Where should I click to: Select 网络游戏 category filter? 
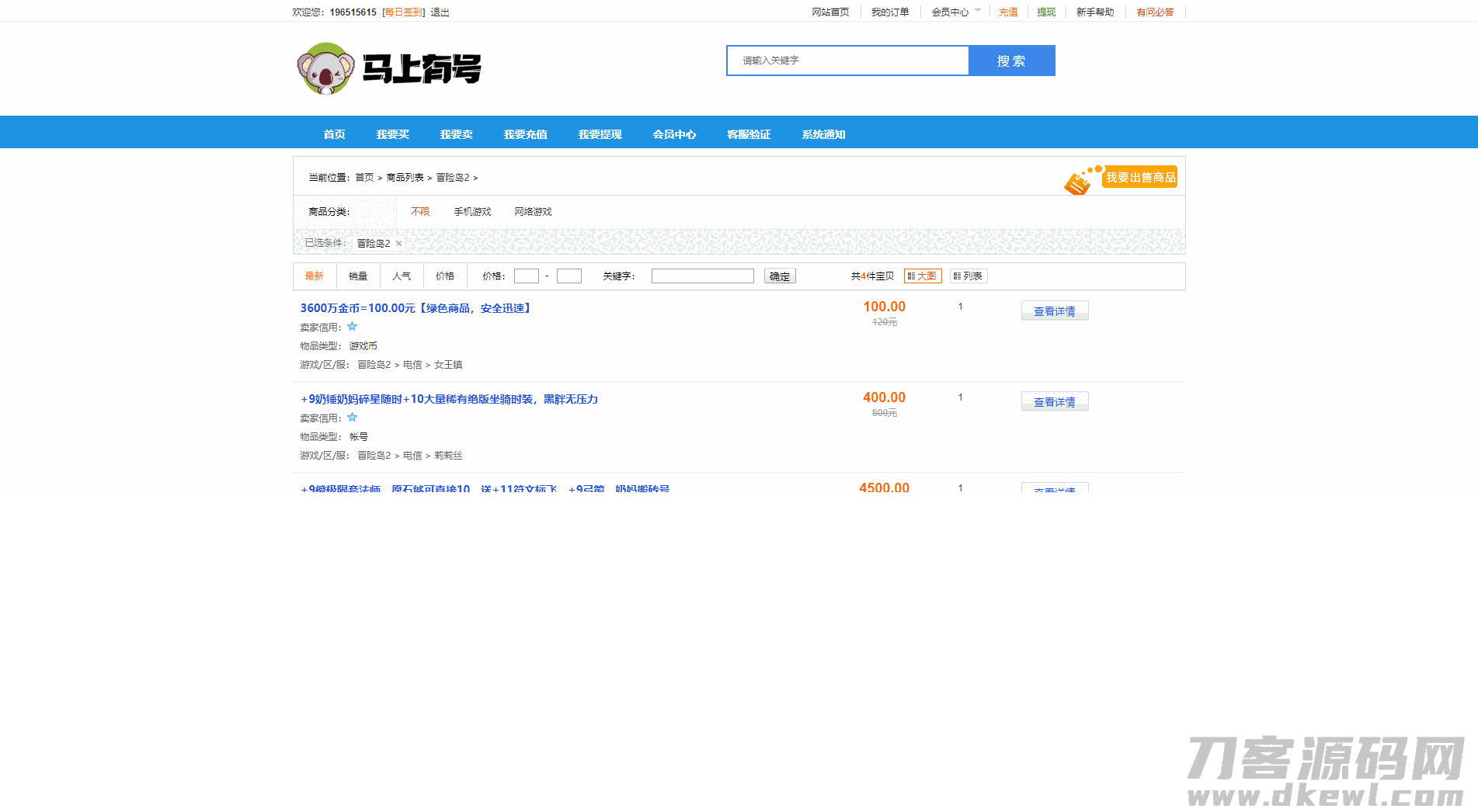pos(532,211)
